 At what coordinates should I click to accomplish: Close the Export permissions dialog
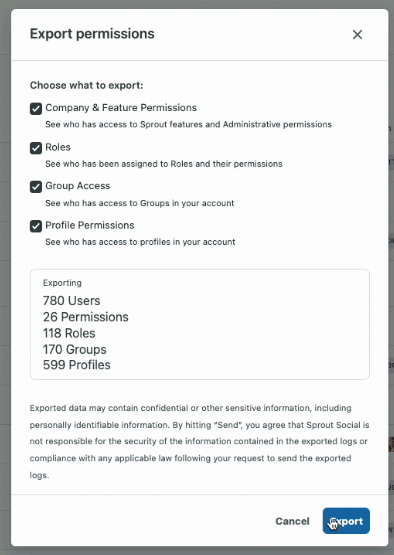pos(357,34)
